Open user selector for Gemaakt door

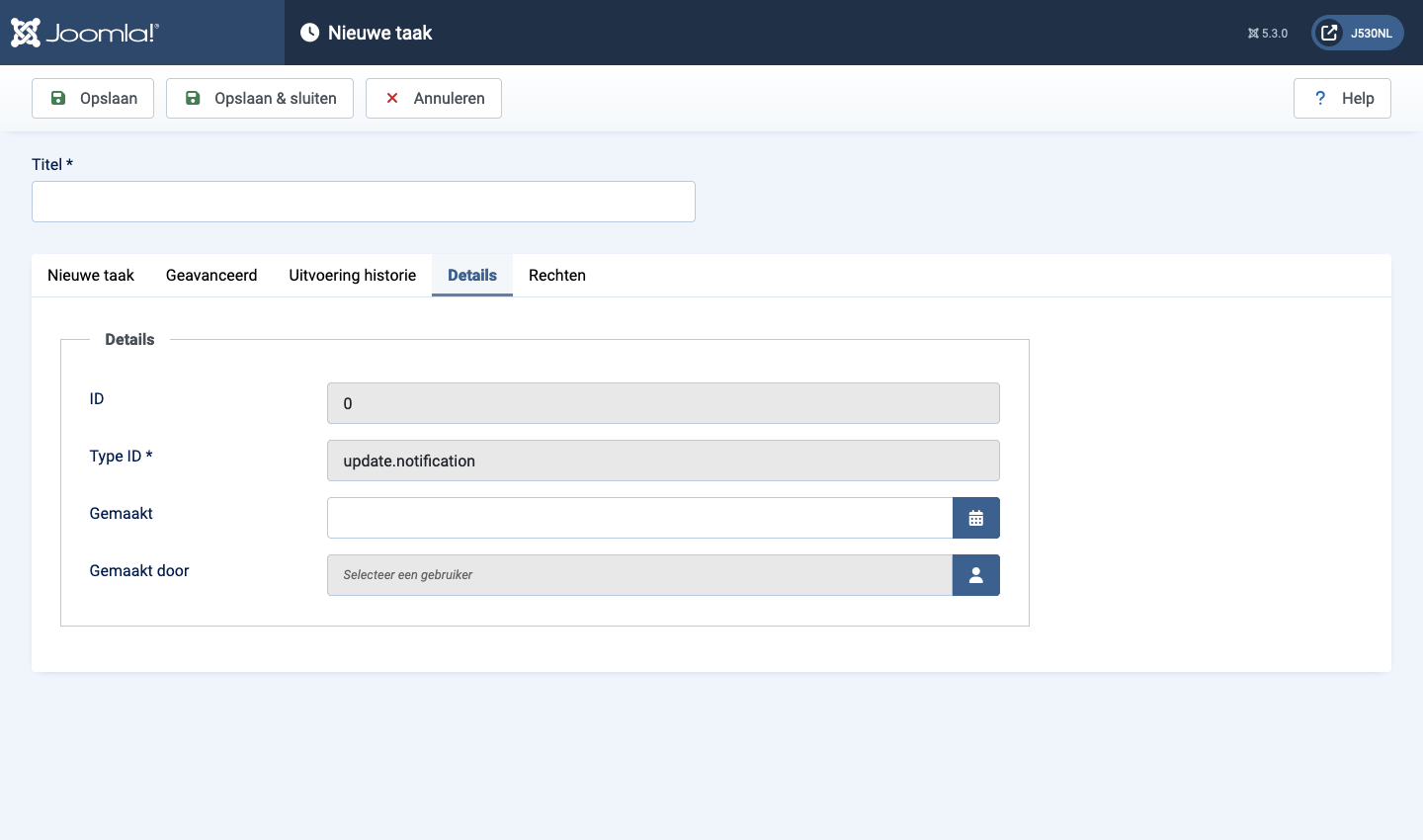tap(975, 575)
